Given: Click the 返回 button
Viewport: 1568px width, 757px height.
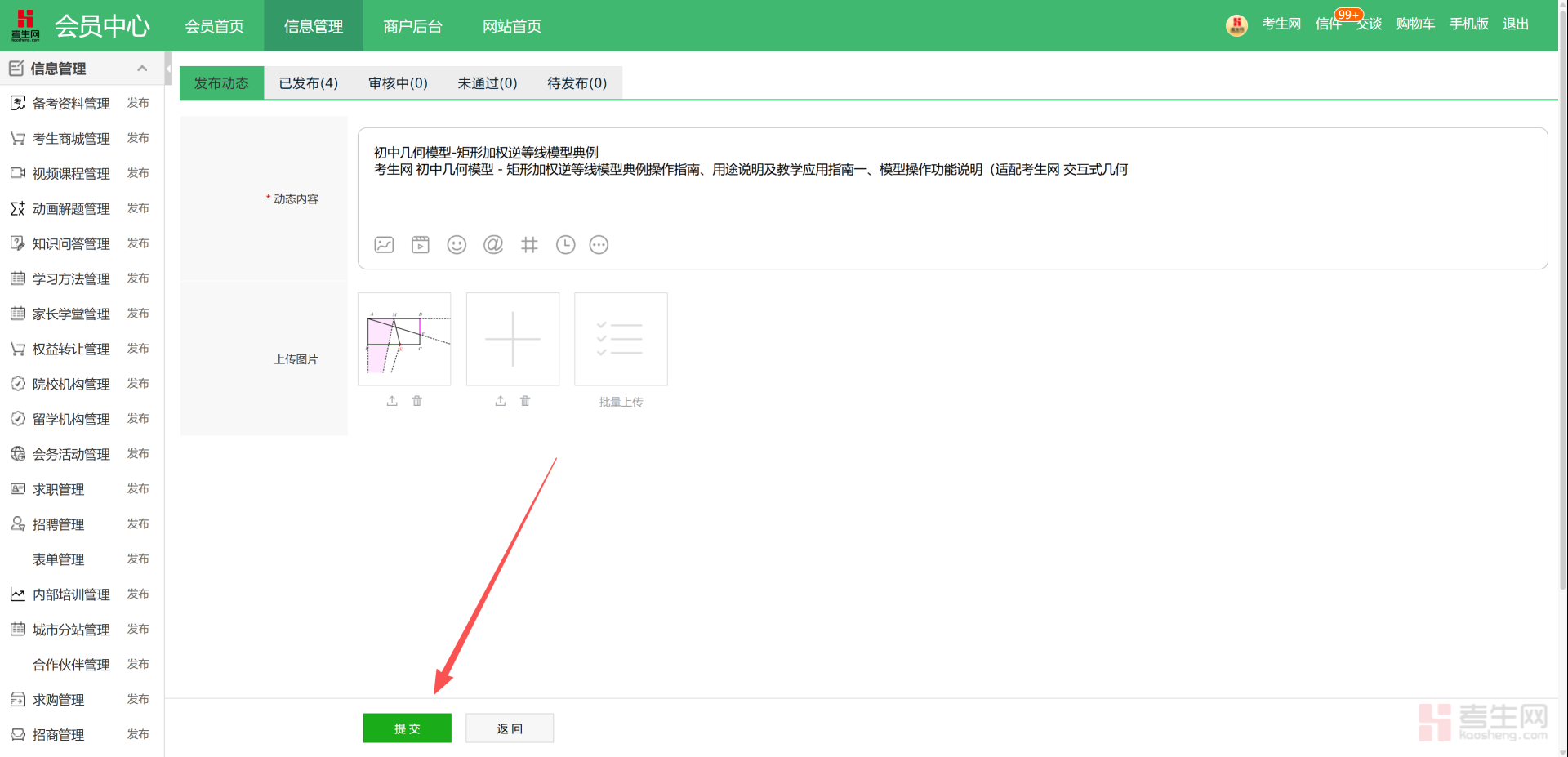Looking at the screenshot, I should point(510,728).
